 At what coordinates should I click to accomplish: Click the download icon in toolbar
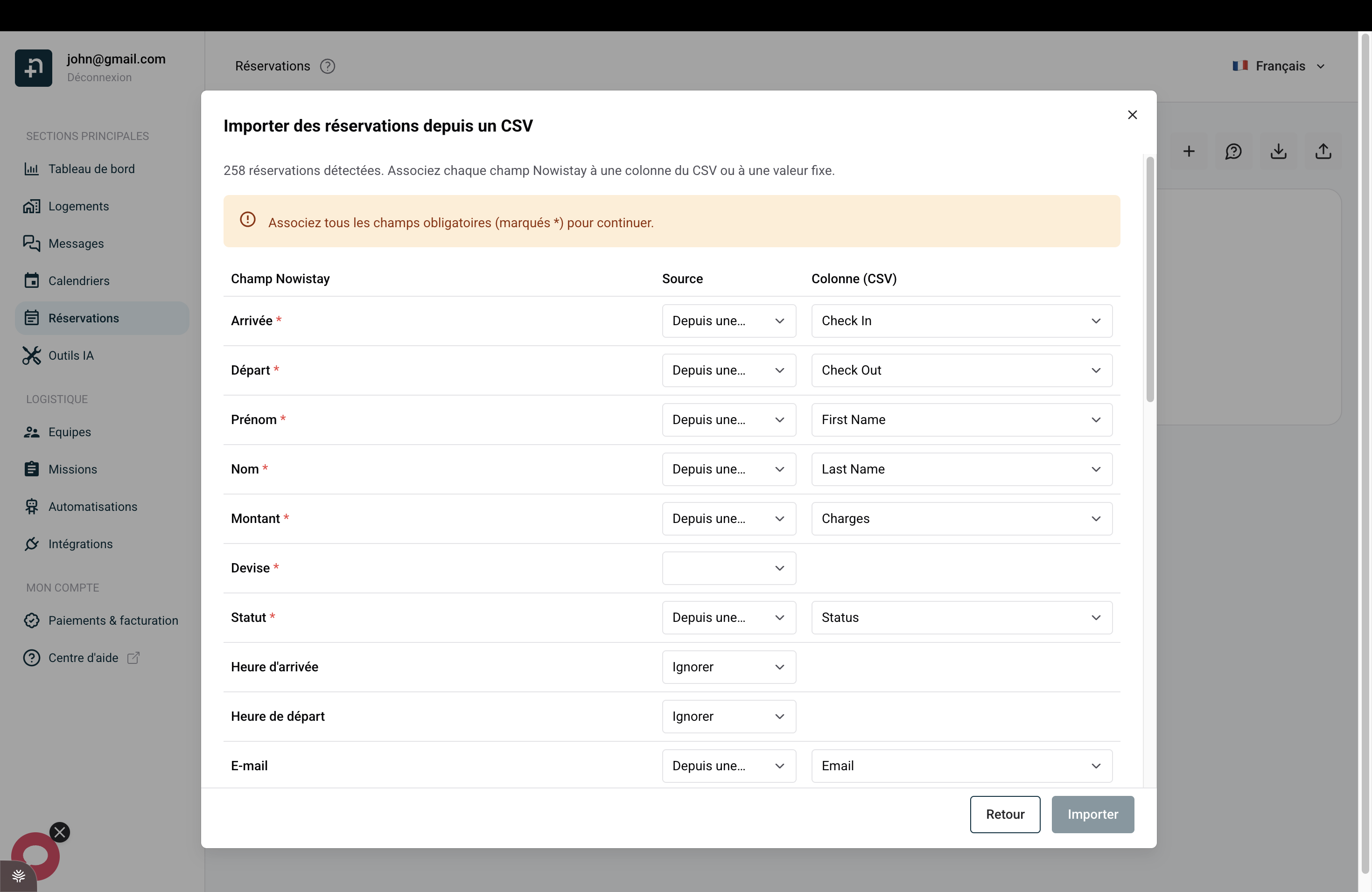1278,152
